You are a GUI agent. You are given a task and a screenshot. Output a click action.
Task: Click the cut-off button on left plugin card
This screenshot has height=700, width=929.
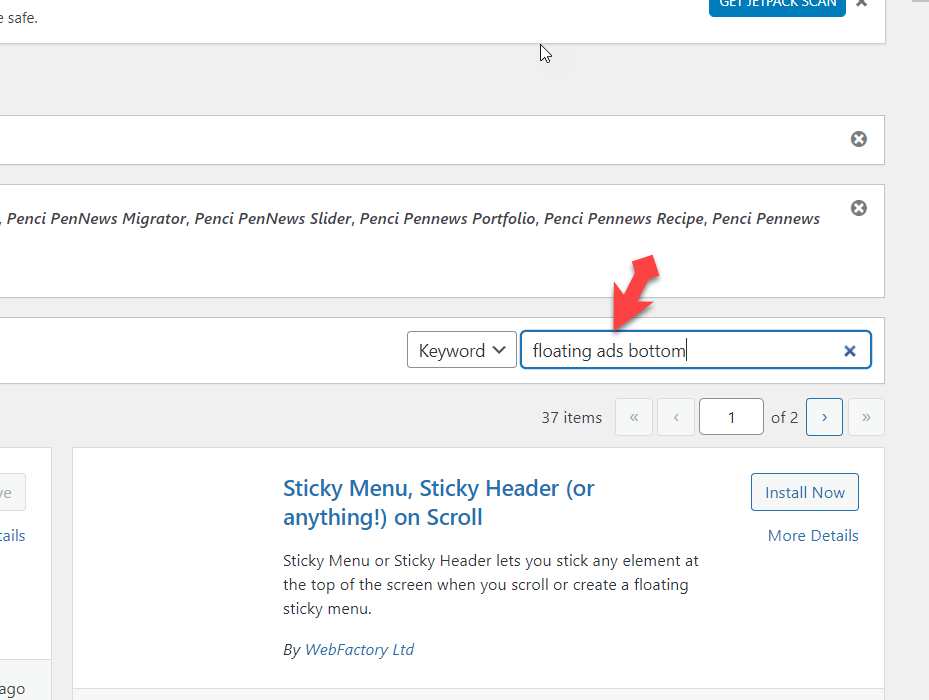pyautogui.click(x=12, y=492)
